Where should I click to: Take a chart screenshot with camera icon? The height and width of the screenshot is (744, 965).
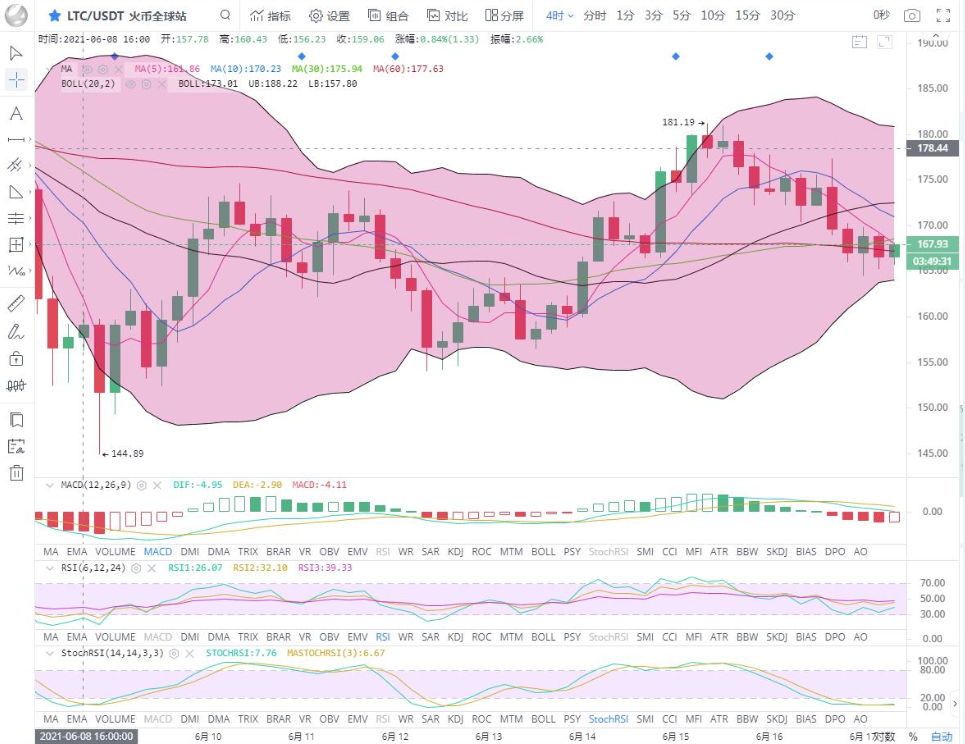911,16
